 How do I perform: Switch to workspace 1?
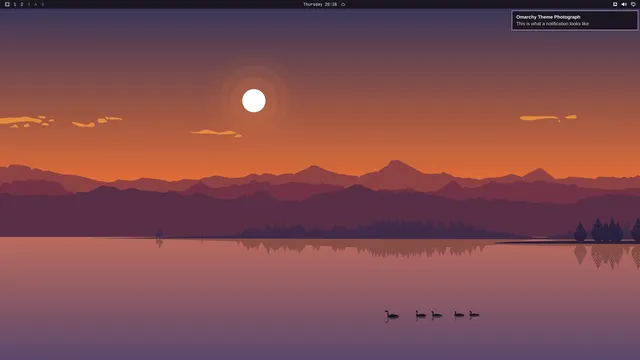15,4
